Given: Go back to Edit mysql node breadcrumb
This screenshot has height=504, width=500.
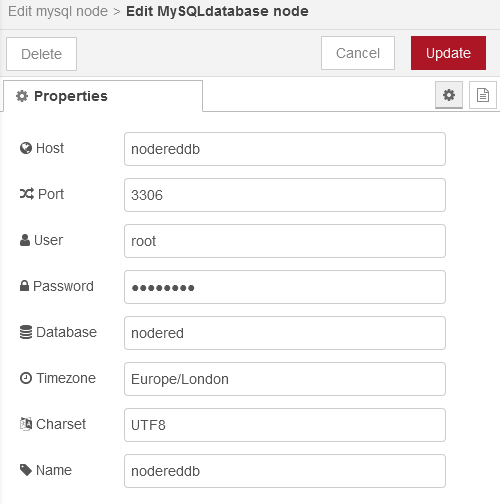Looking at the screenshot, I should click(58, 11).
